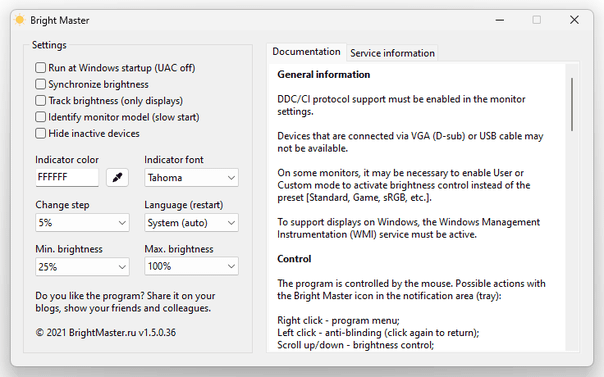This screenshot has width=604, height=377.
Task: Open the Language System (auto) dropdown
Action: tap(191, 223)
